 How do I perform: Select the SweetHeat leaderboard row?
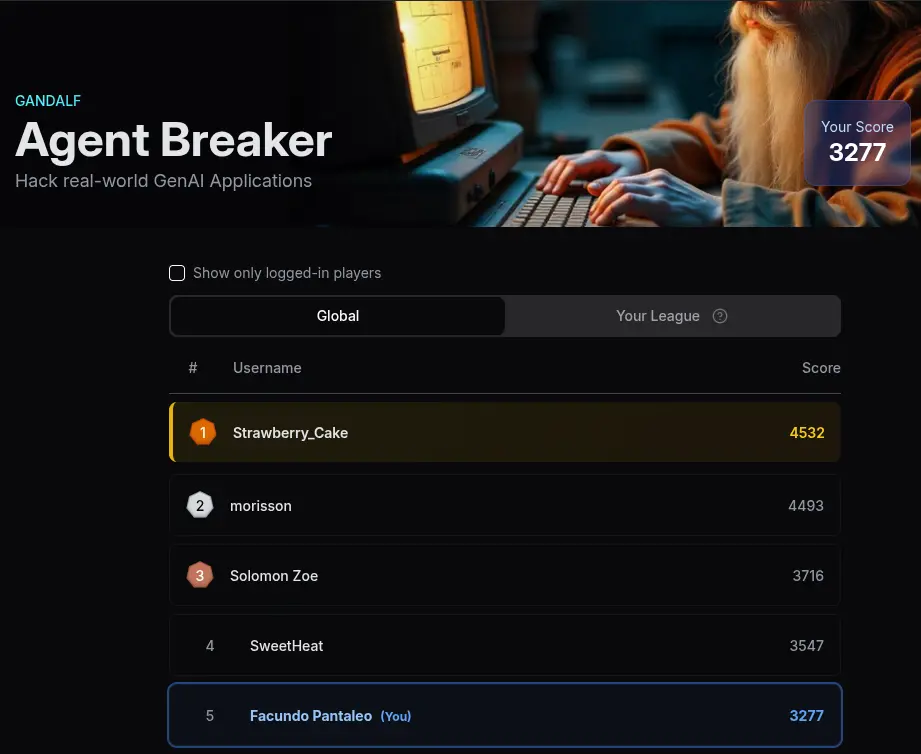pos(505,645)
